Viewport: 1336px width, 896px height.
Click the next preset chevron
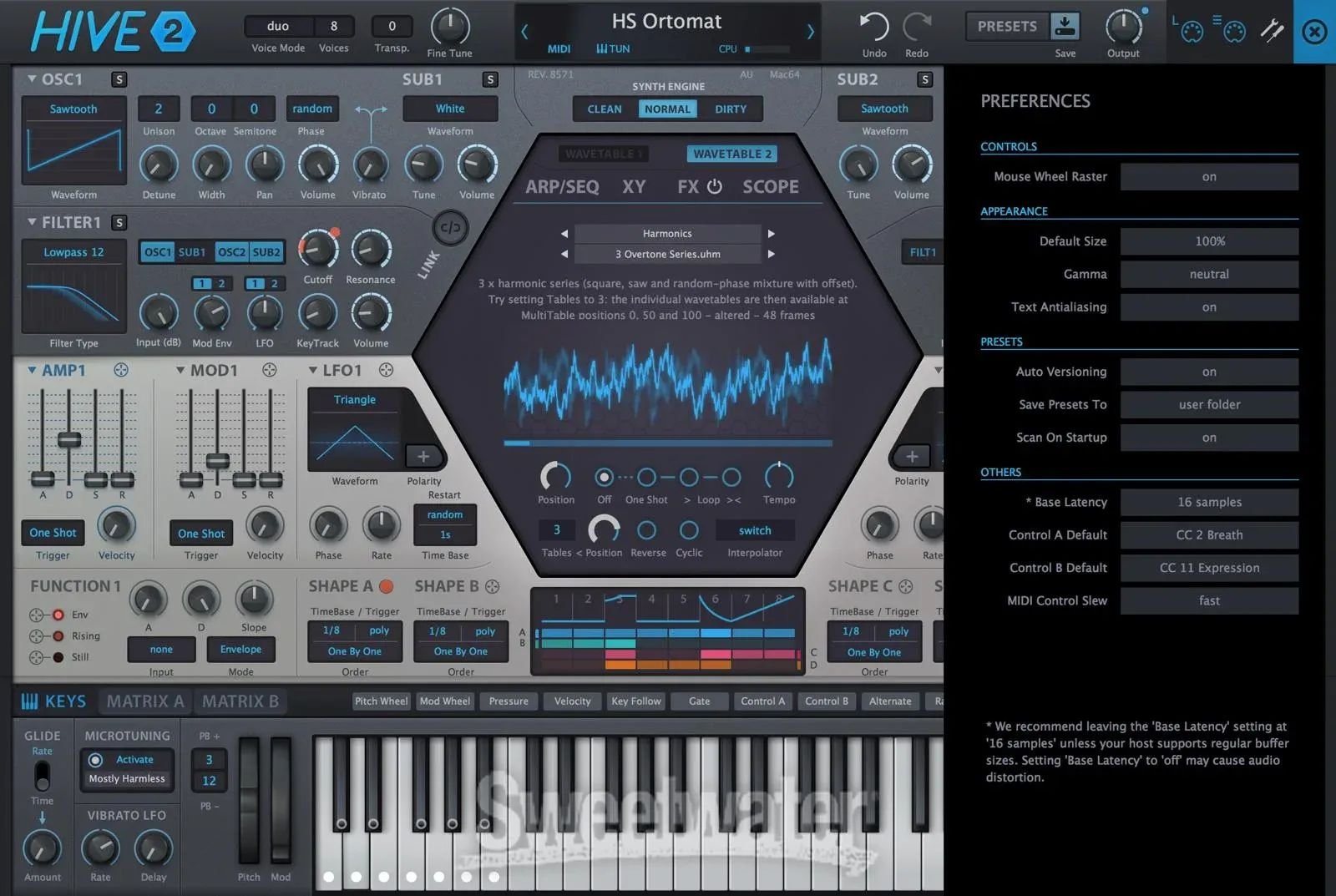click(810, 32)
